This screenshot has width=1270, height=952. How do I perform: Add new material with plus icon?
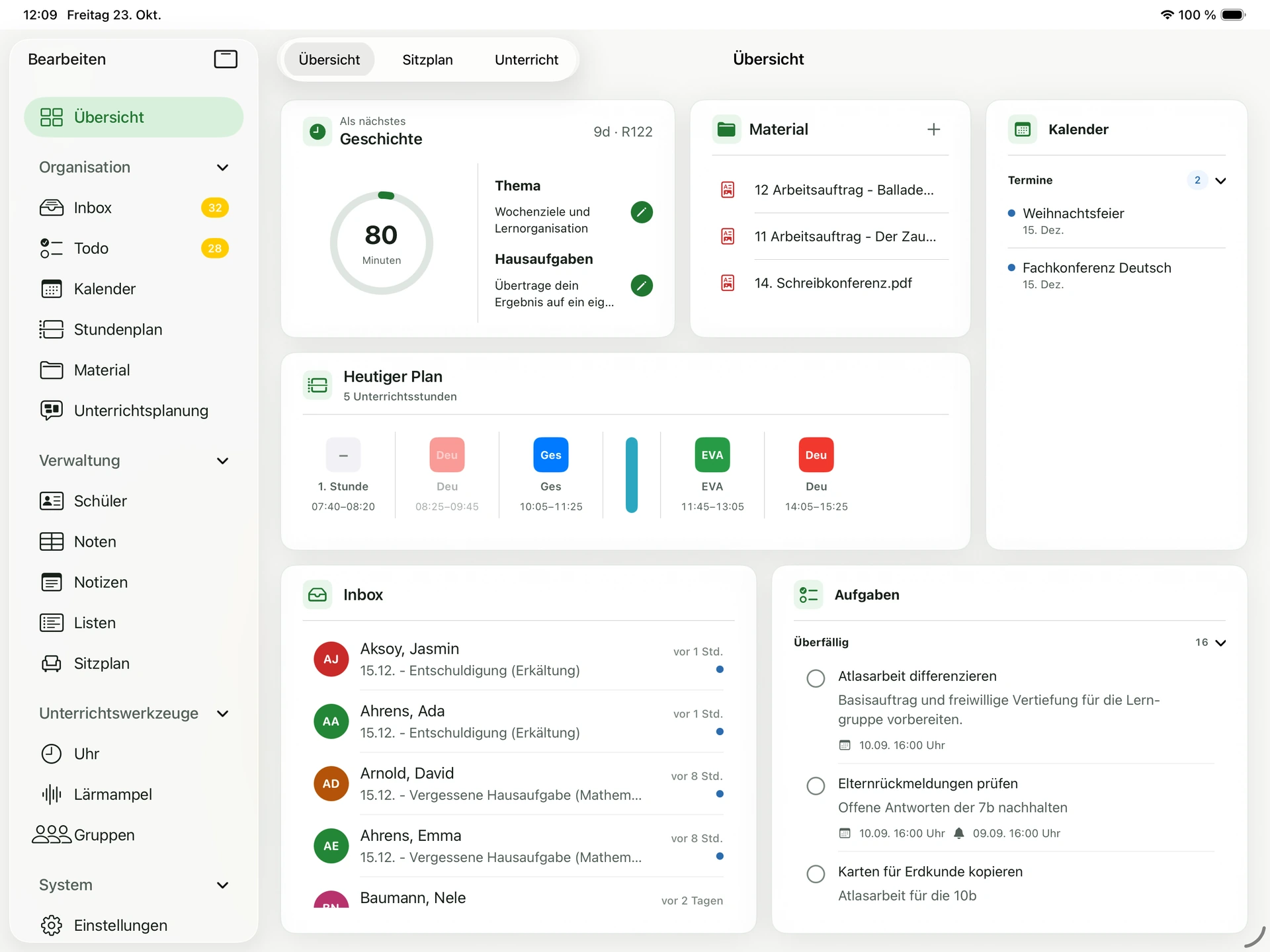[x=933, y=130]
